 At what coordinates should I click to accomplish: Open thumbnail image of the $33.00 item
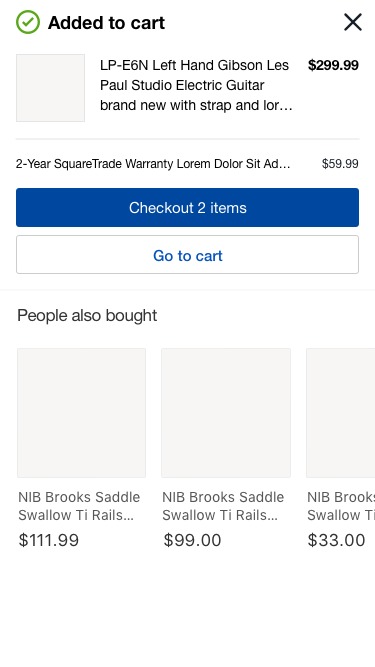(341, 413)
